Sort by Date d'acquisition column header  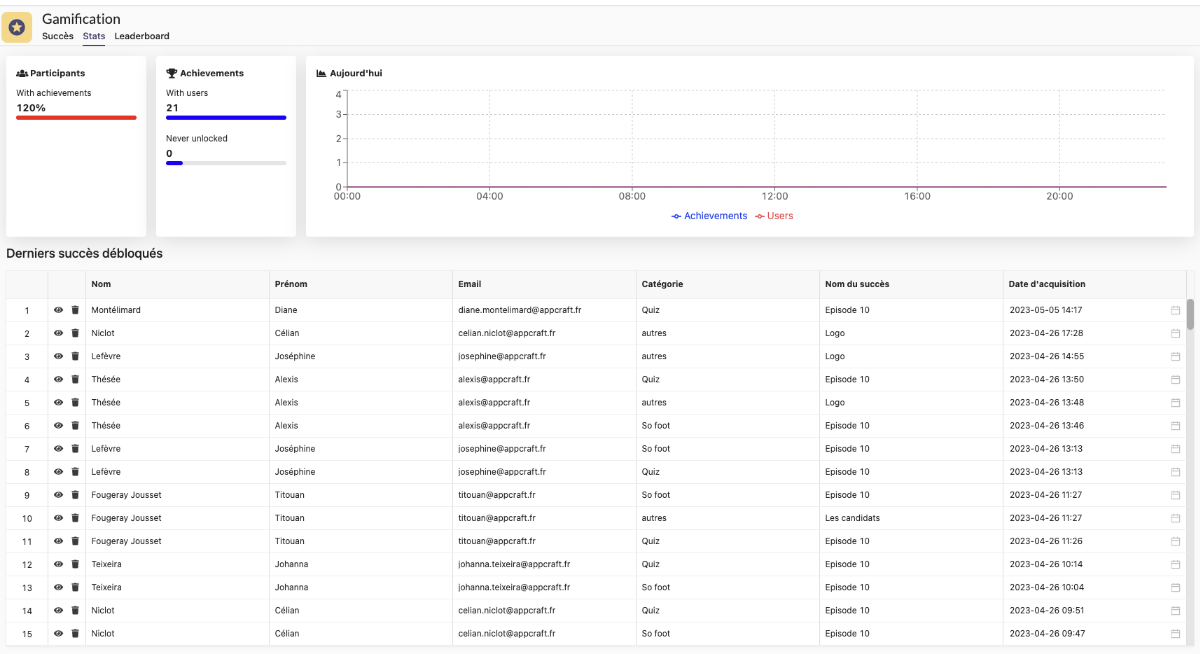(x=1046, y=284)
